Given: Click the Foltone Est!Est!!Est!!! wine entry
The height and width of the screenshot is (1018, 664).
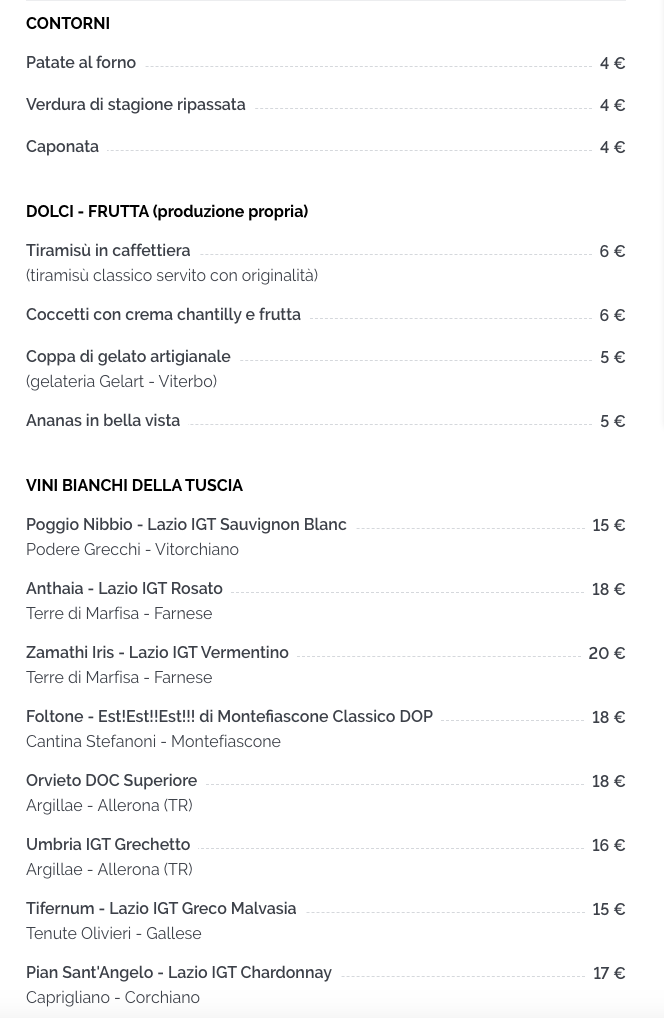Looking at the screenshot, I should coord(230,716).
